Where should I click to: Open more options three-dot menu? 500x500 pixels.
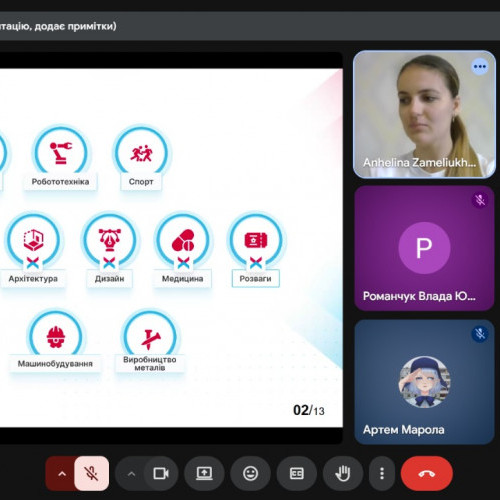click(x=382, y=473)
